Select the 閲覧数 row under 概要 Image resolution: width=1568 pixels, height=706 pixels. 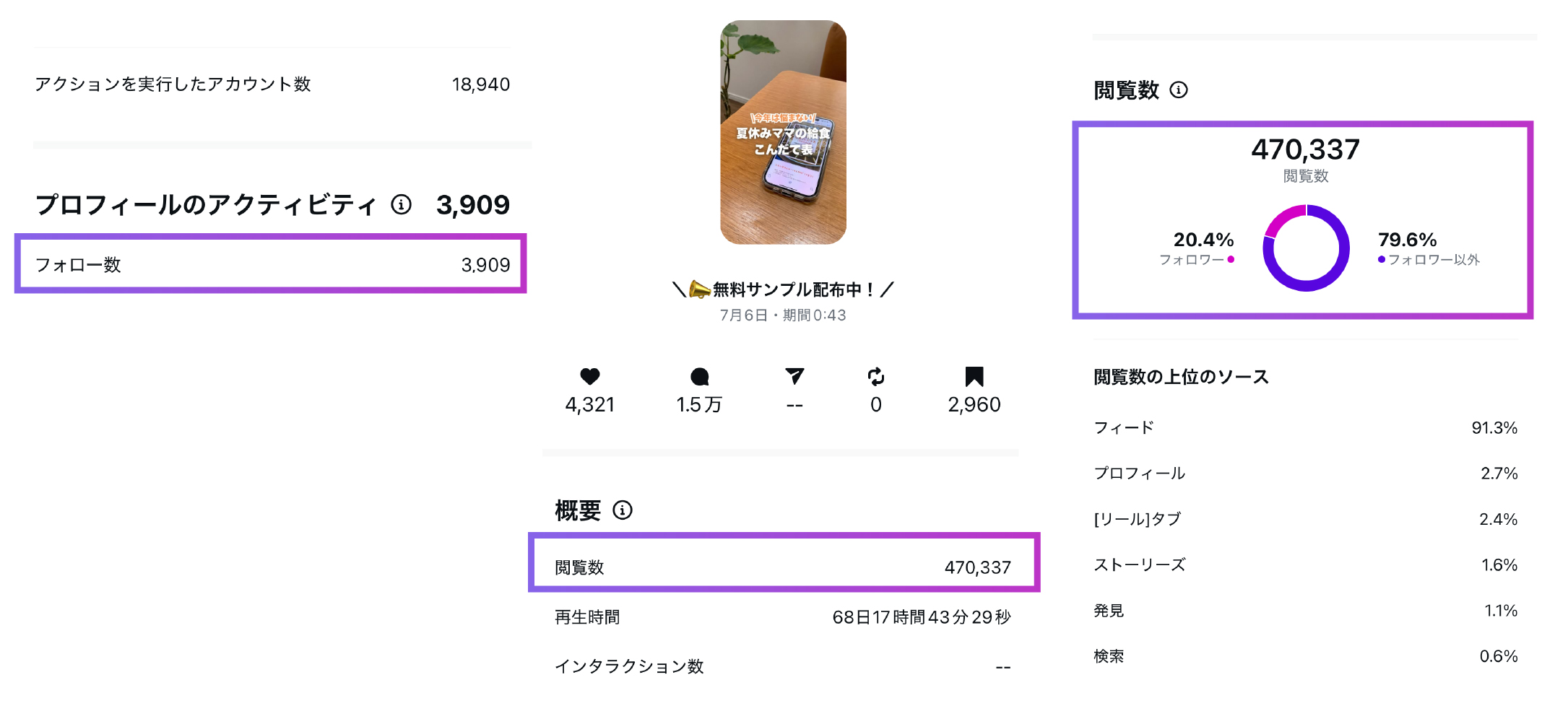pos(783,567)
